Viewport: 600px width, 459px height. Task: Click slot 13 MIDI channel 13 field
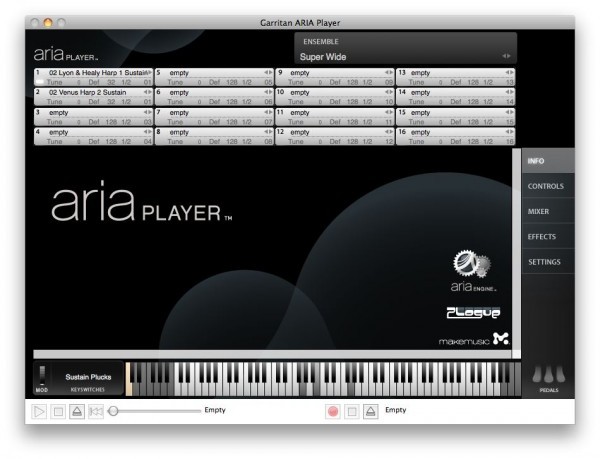pos(510,82)
